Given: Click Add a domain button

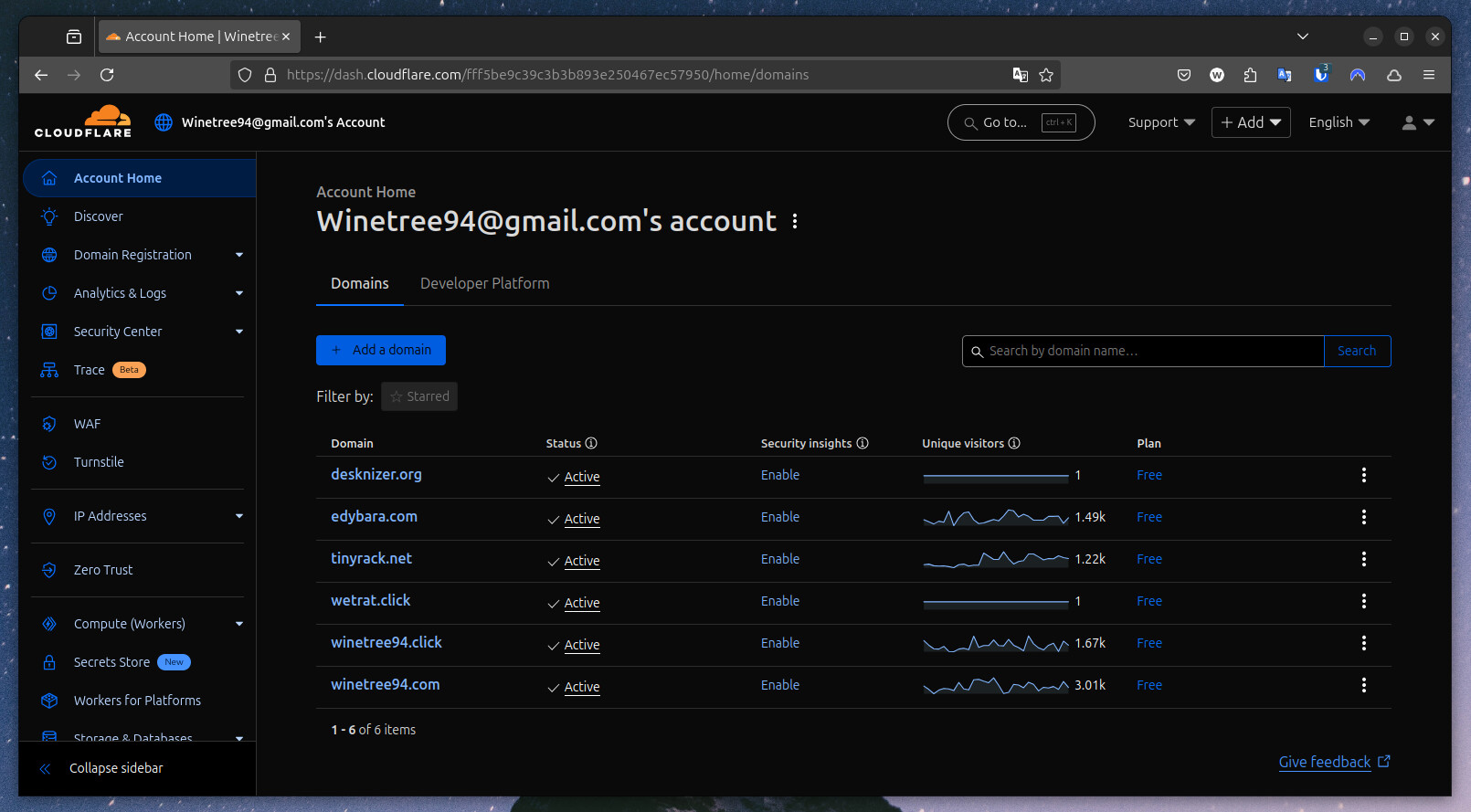Looking at the screenshot, I should point(381,350).
